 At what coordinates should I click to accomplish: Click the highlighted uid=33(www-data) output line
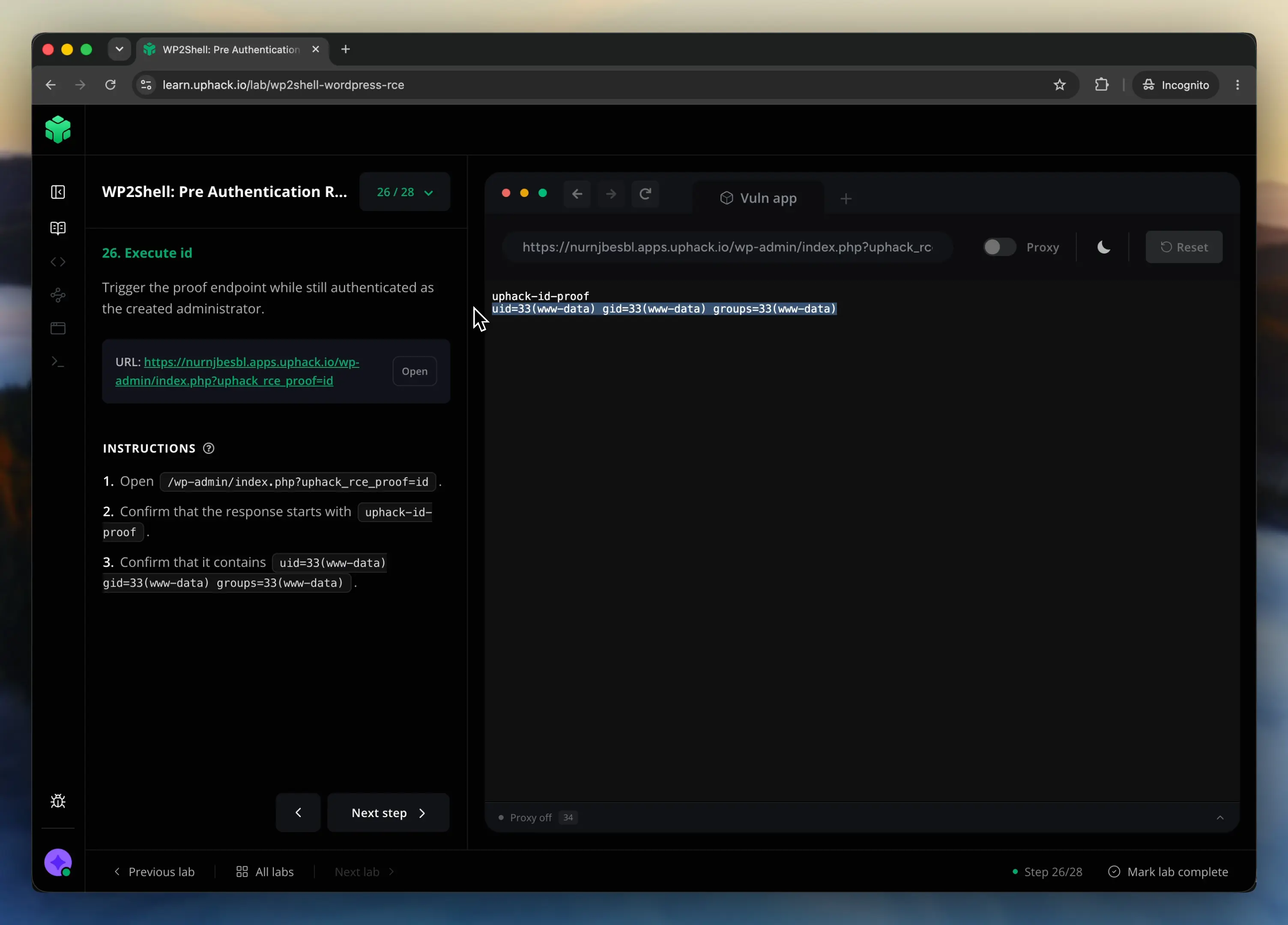(664, 308)
